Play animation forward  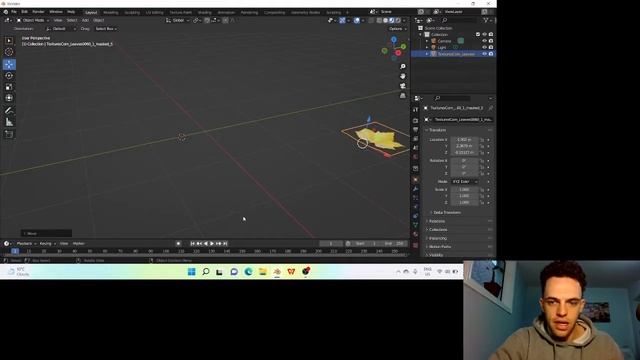(212, 244)
